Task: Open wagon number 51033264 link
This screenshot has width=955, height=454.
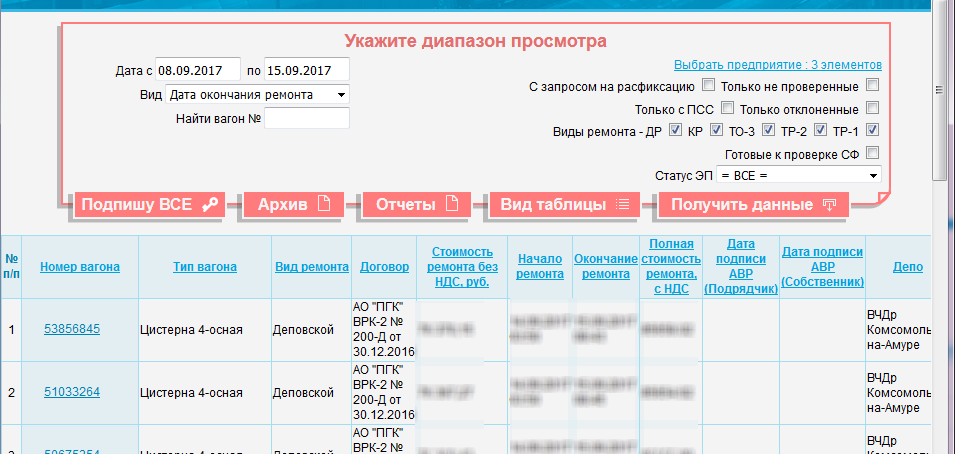Action: click(72, 392)
